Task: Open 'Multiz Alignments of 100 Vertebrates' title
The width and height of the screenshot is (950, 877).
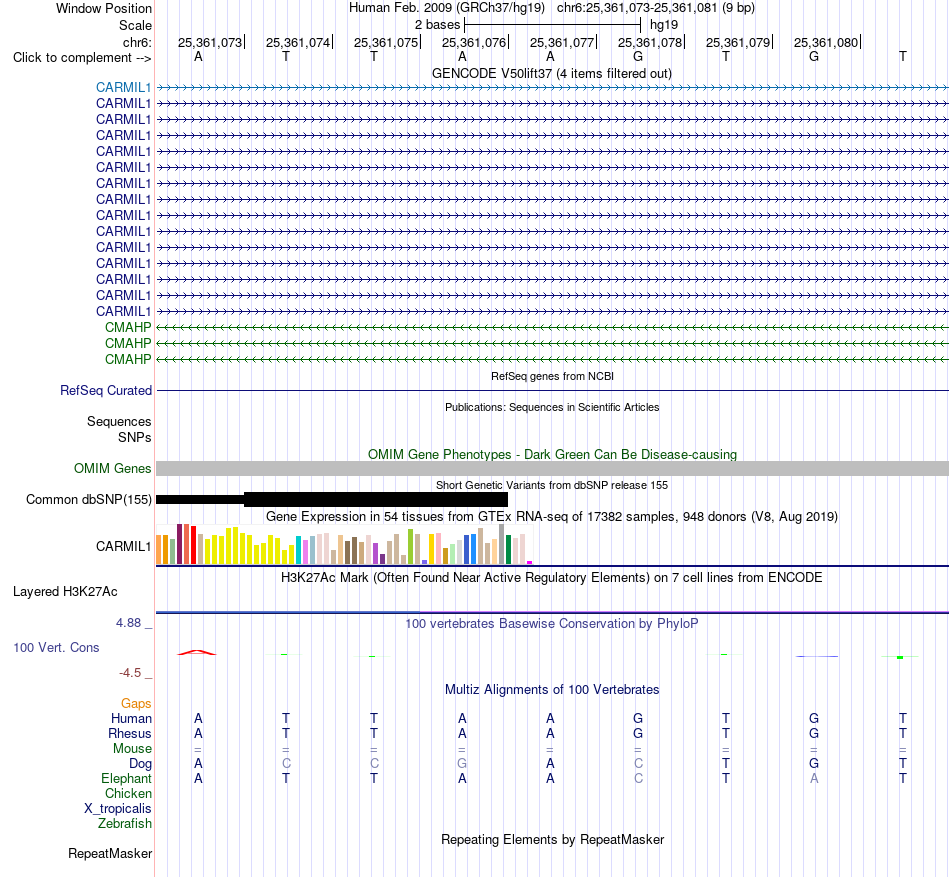Action: [x=552, y=689]
